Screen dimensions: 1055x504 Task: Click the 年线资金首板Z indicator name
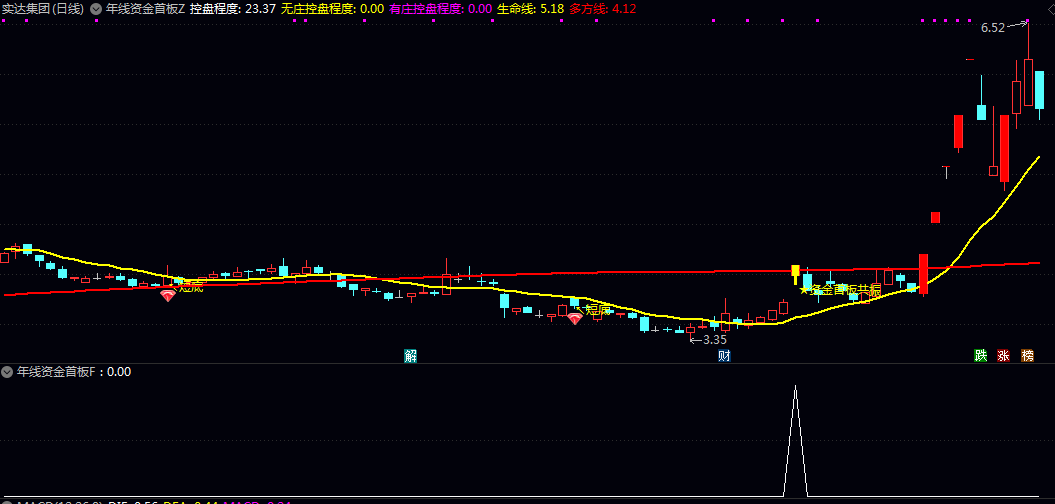(x=145, y=9)
